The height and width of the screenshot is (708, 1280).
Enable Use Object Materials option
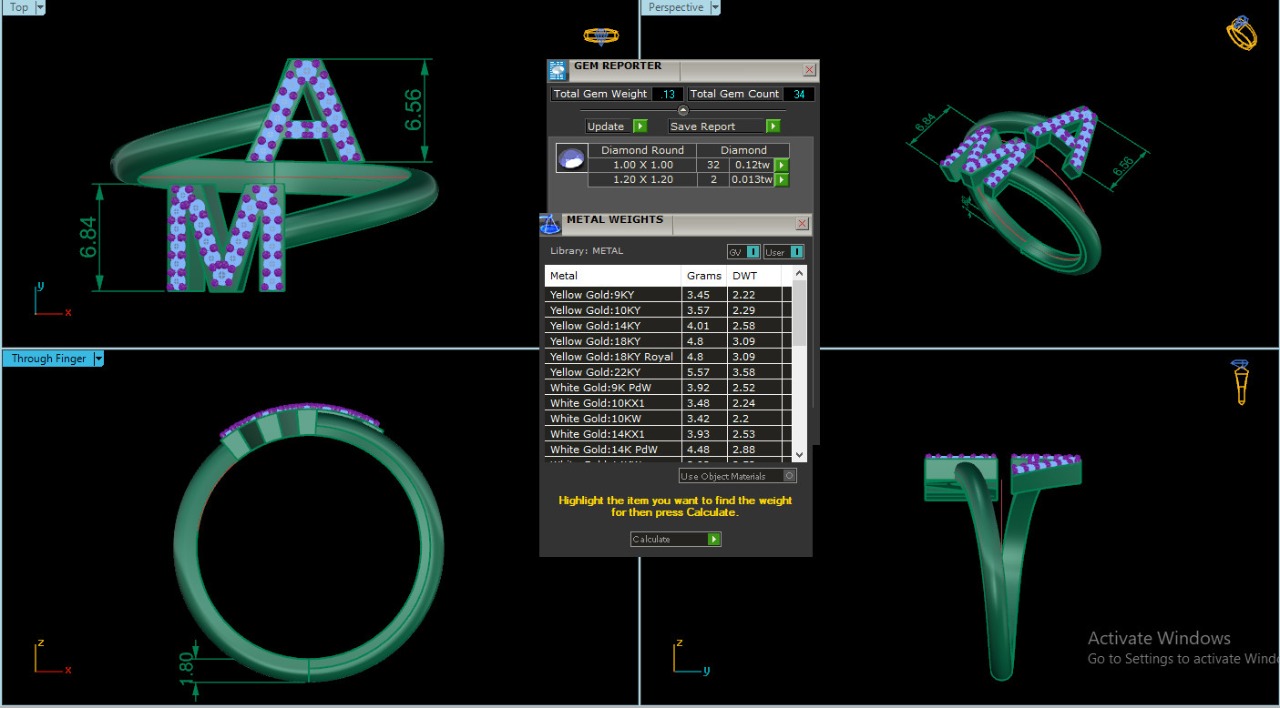click(789, 476)
